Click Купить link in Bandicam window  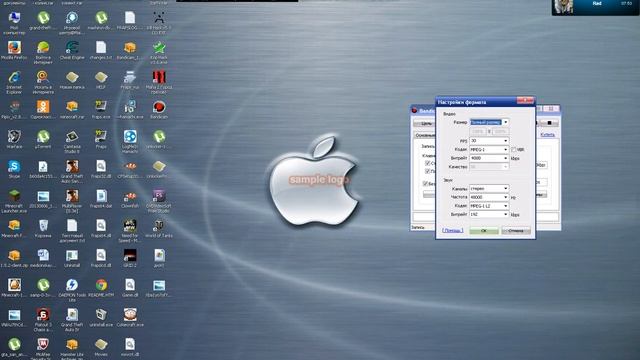coord(547,135)
